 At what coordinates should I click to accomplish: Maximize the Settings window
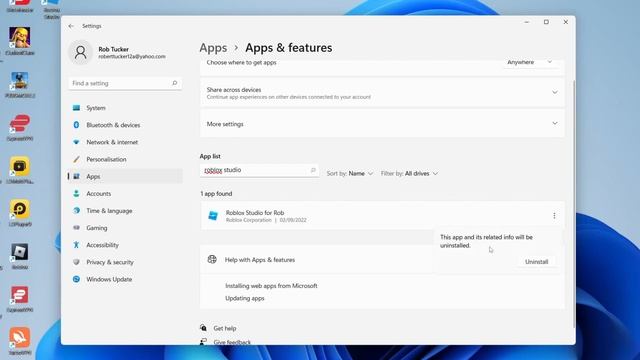click(546, 22)
